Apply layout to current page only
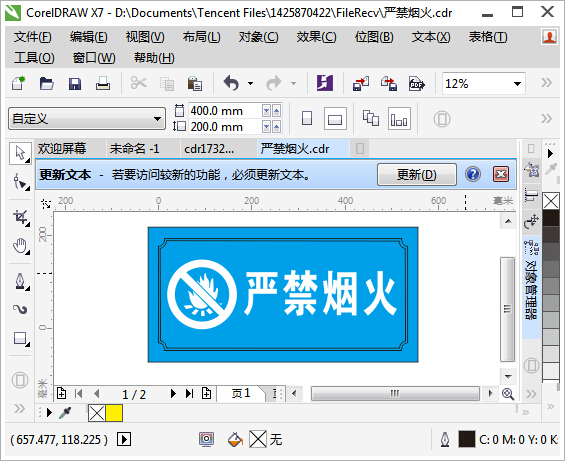Image resolution: width=565 pixels, height=461 pixels. (x=399, y=119)
